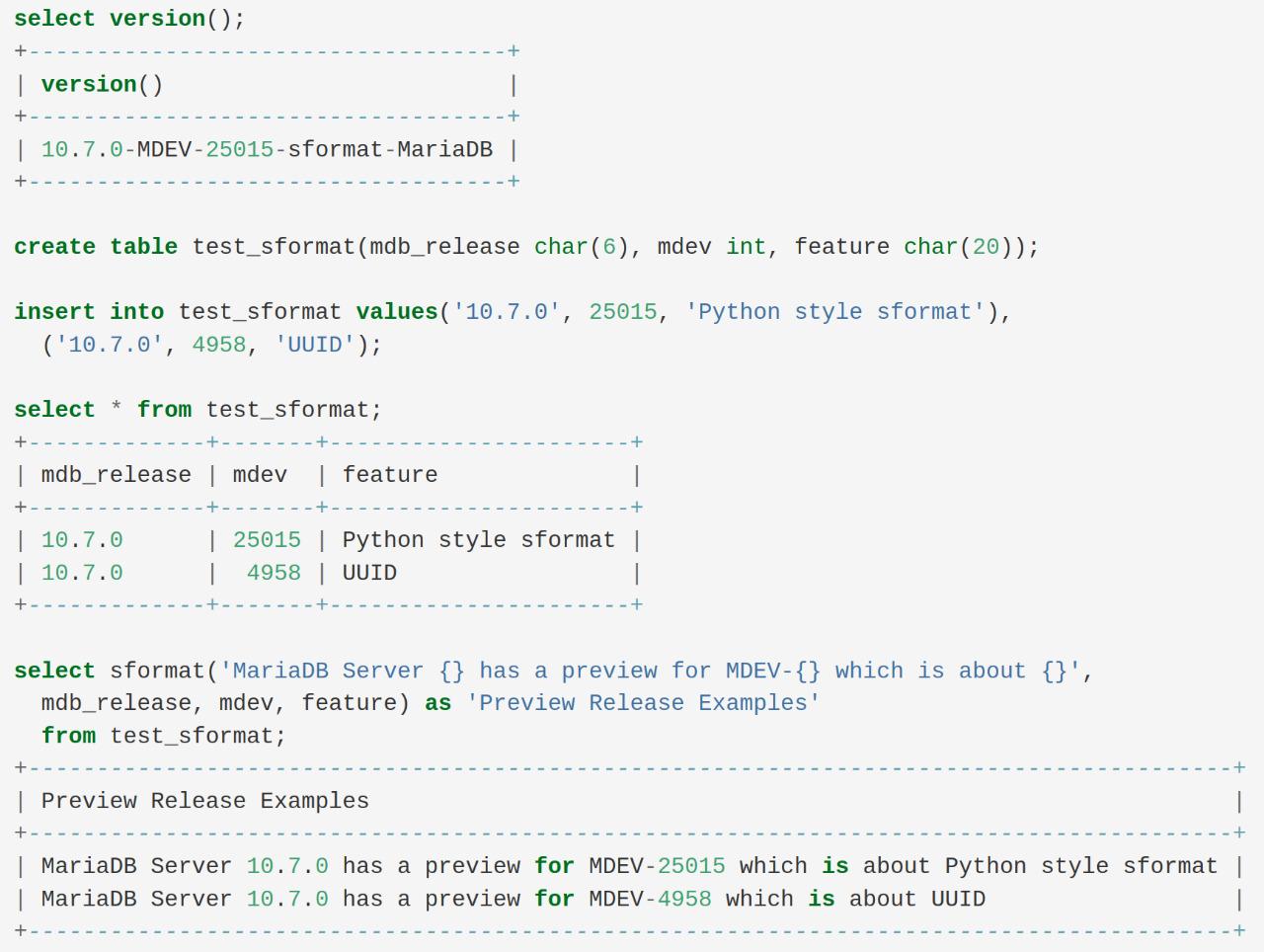Click the 'from test_sformat;' line of sformat query

point(163,736)
